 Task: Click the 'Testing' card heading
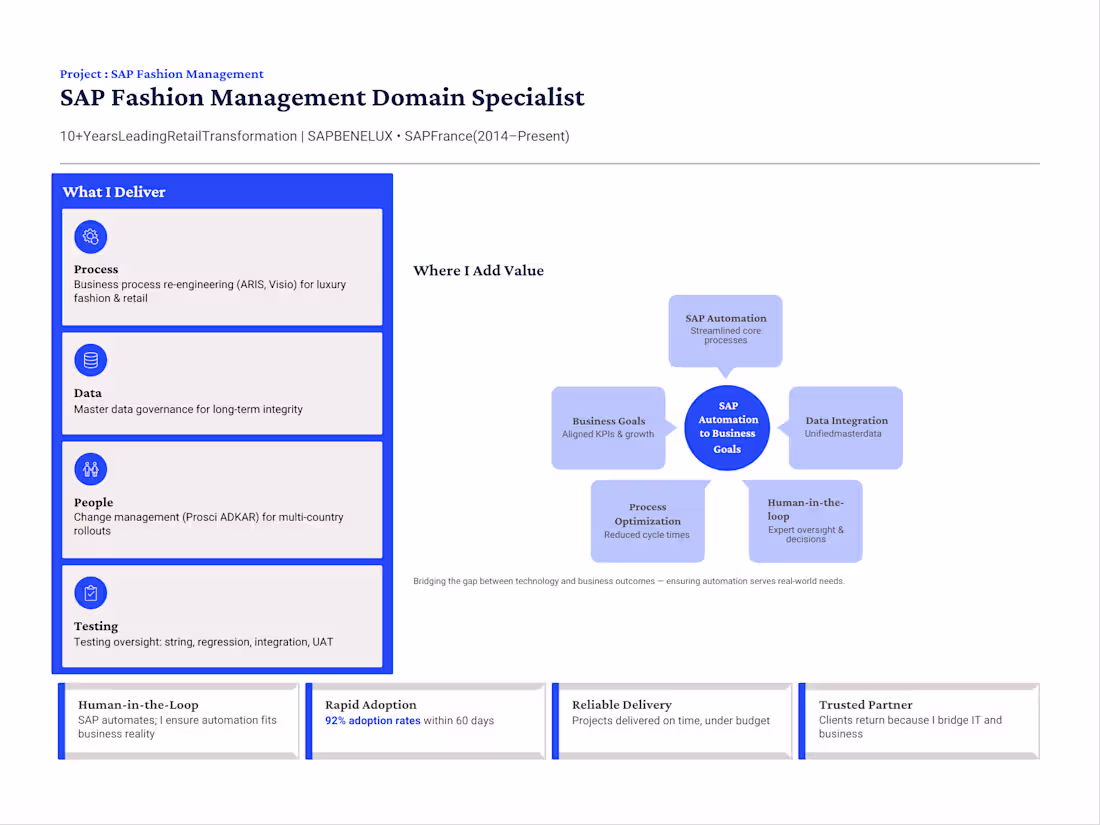pos(96,626)
